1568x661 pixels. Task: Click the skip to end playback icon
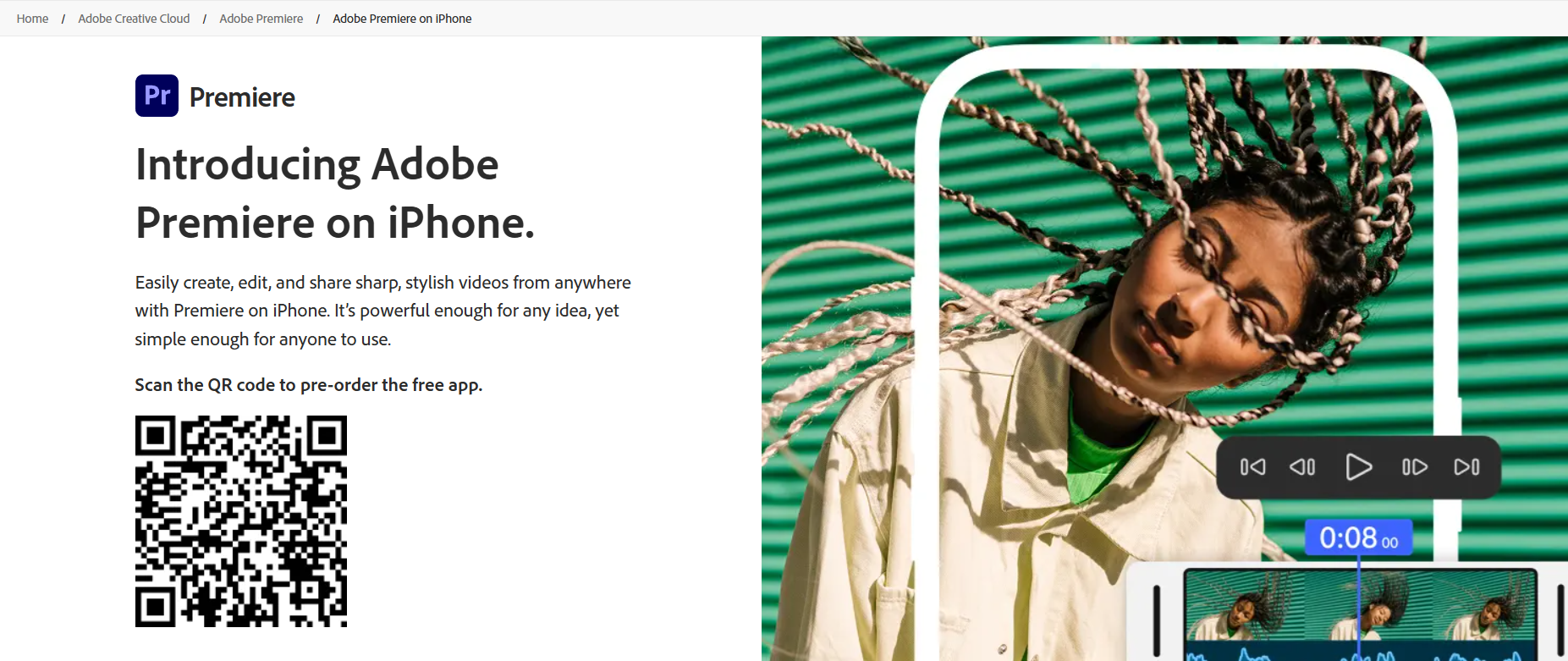[1466, 467]
